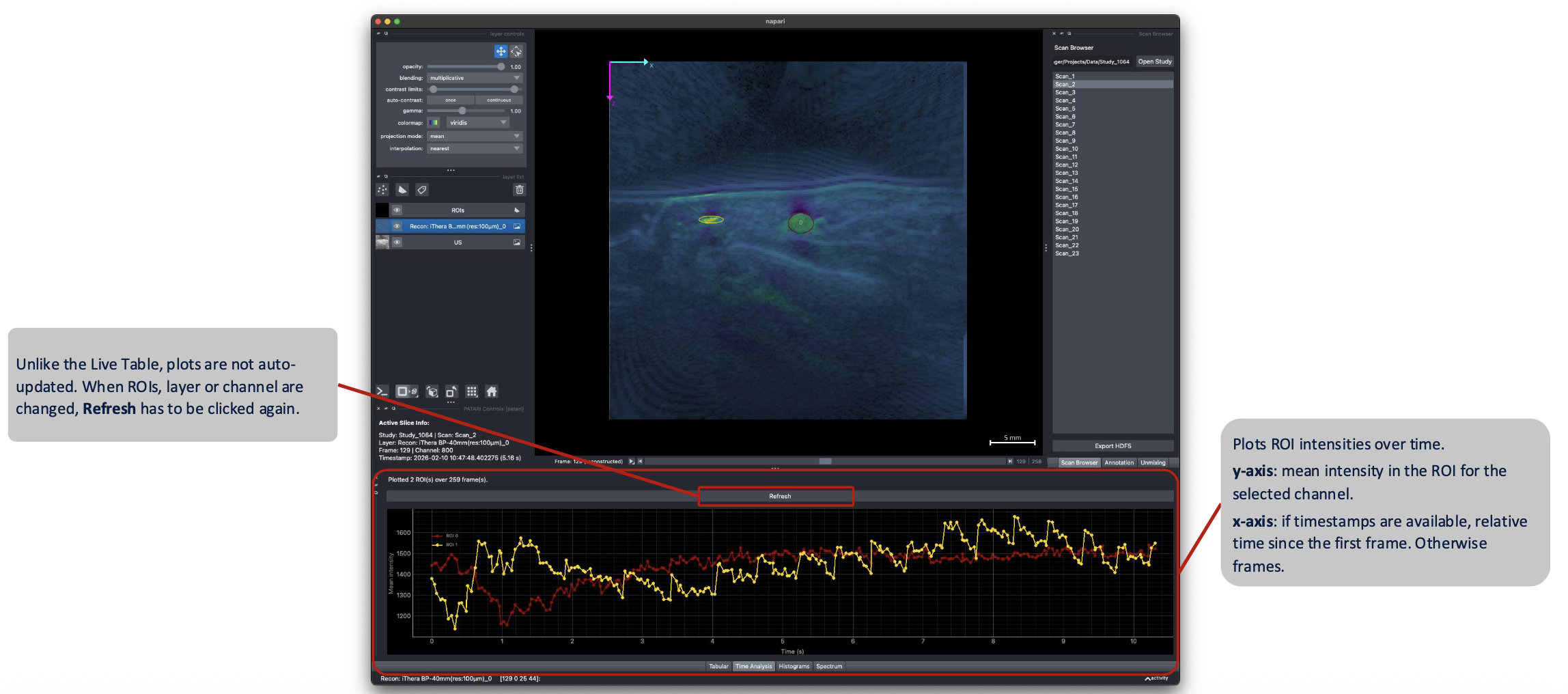This screenshot has width=1568, height=694.
Task: Hide the ROIs layer
Action: [x=397, y=210]
